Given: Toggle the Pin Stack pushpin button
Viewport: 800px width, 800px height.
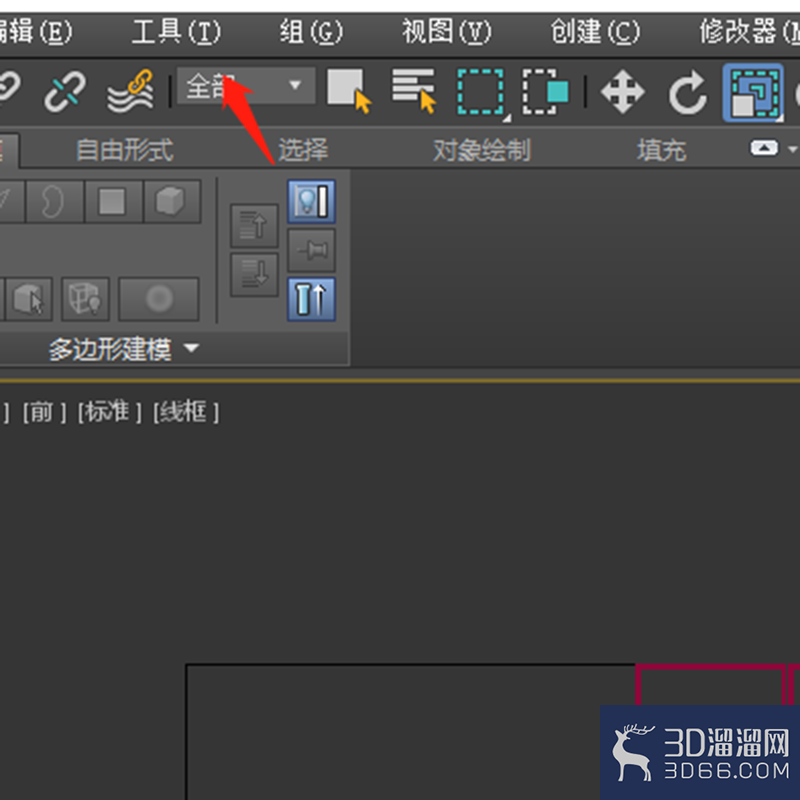Looking at the screenshot, I should point(311,250).
